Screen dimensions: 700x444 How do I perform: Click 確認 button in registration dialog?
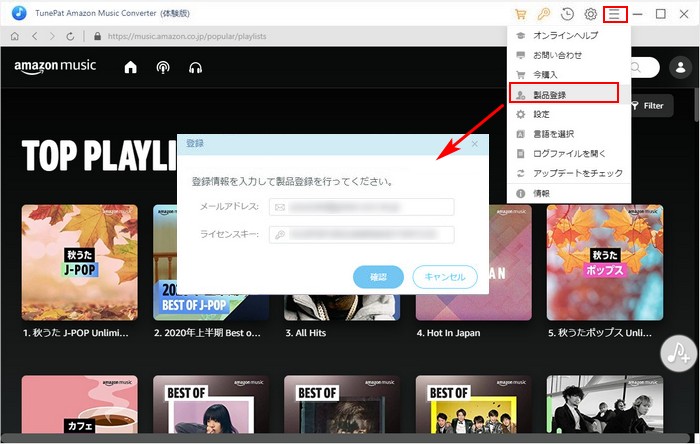378,277
